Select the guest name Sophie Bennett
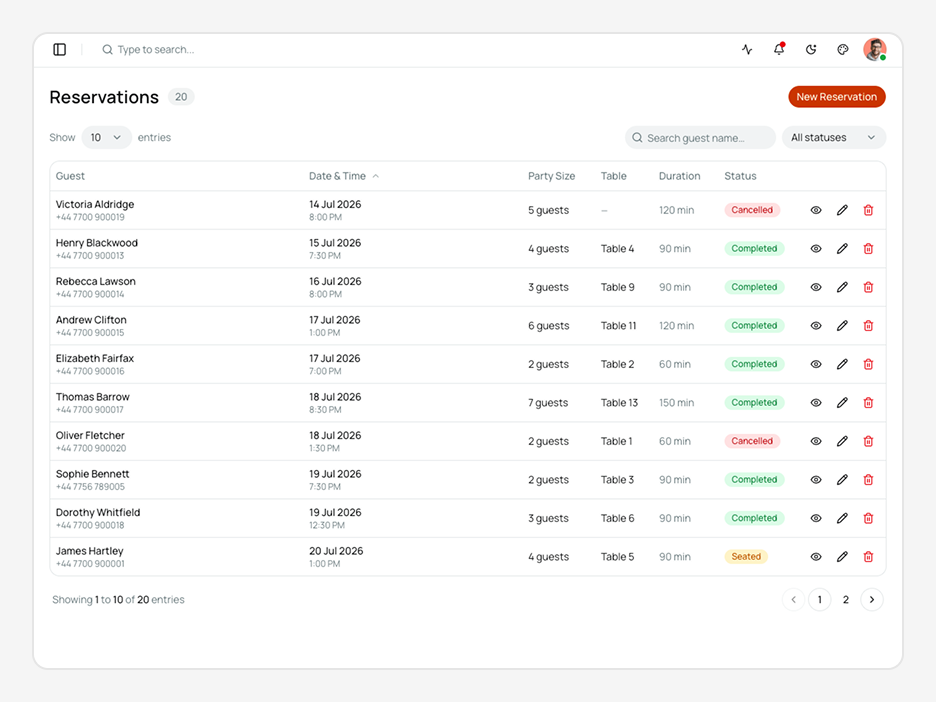936x702 pixels. coord(93,474)
